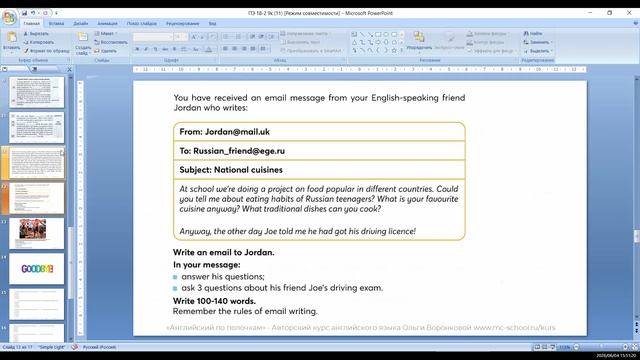This screenshot has height=360, width=640.
Task: Click zoom in plus button
Action: 625,347
